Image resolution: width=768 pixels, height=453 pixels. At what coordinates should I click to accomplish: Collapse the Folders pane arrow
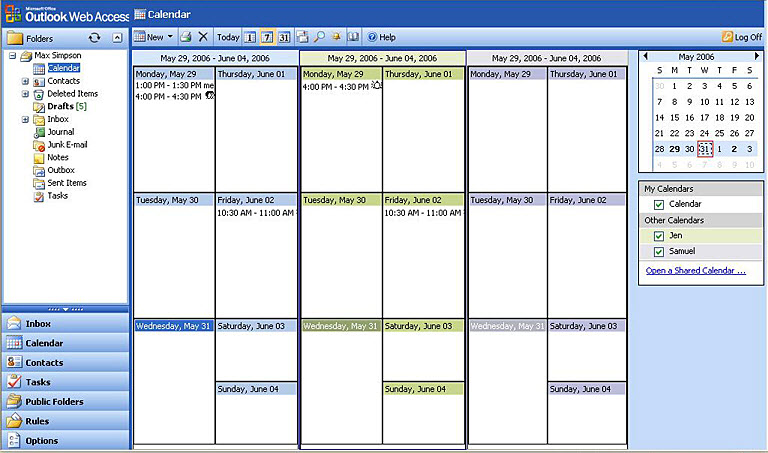tap(117, 38)
